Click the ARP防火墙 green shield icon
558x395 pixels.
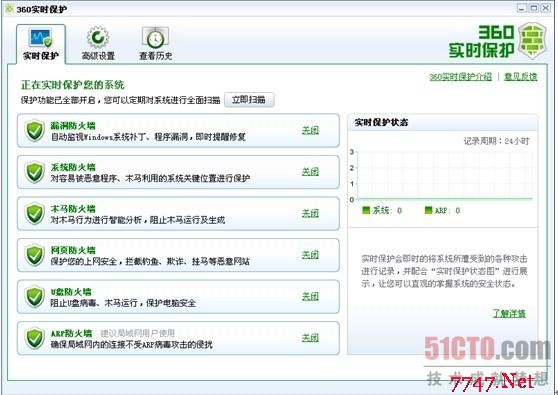point(35,338)
